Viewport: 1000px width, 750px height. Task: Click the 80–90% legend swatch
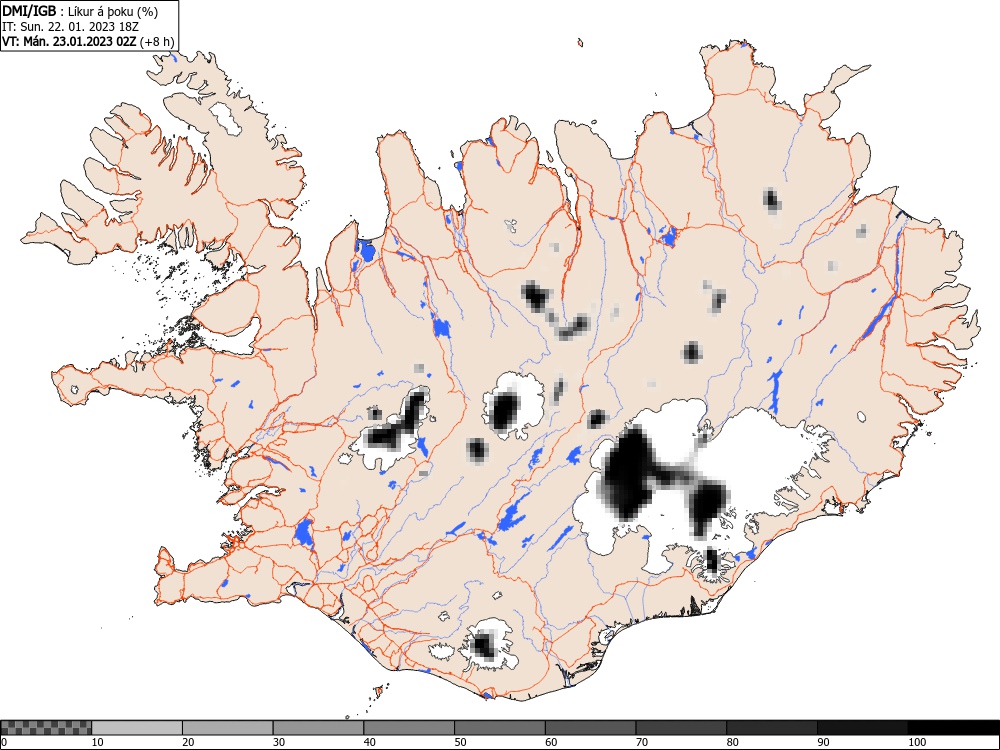pos(772,728)
